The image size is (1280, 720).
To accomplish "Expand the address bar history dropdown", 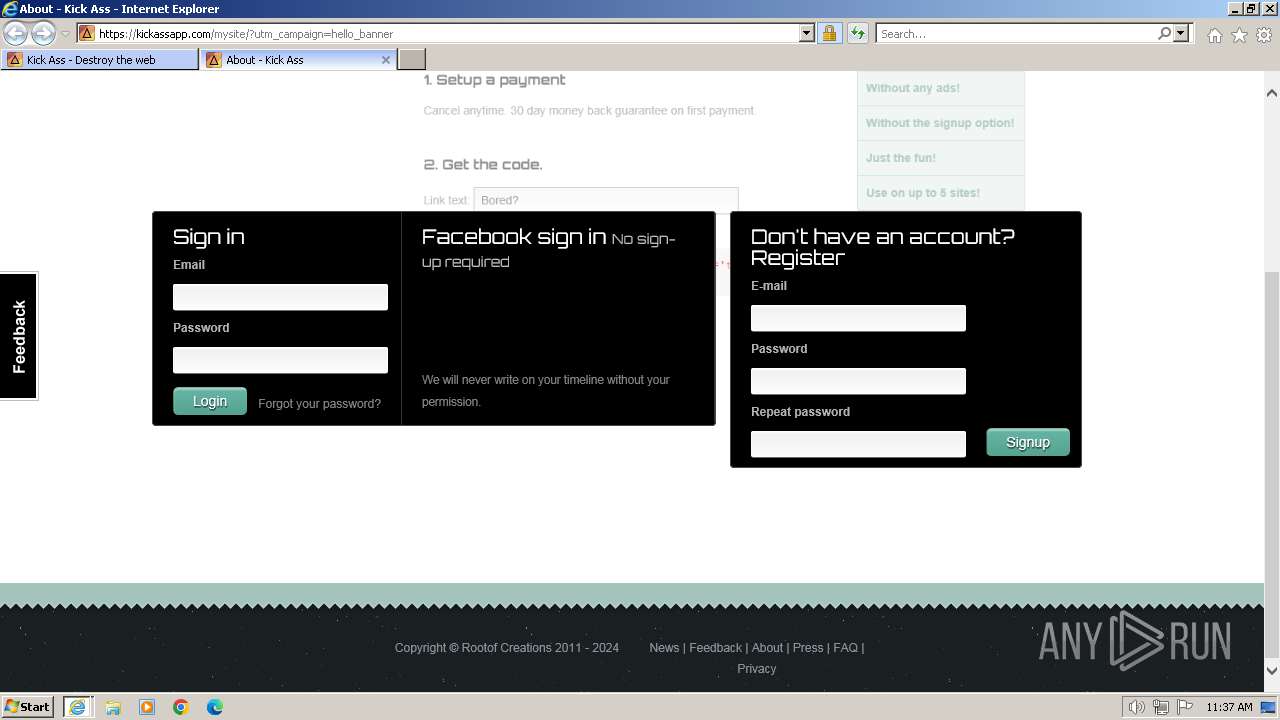I will [807, 33].
